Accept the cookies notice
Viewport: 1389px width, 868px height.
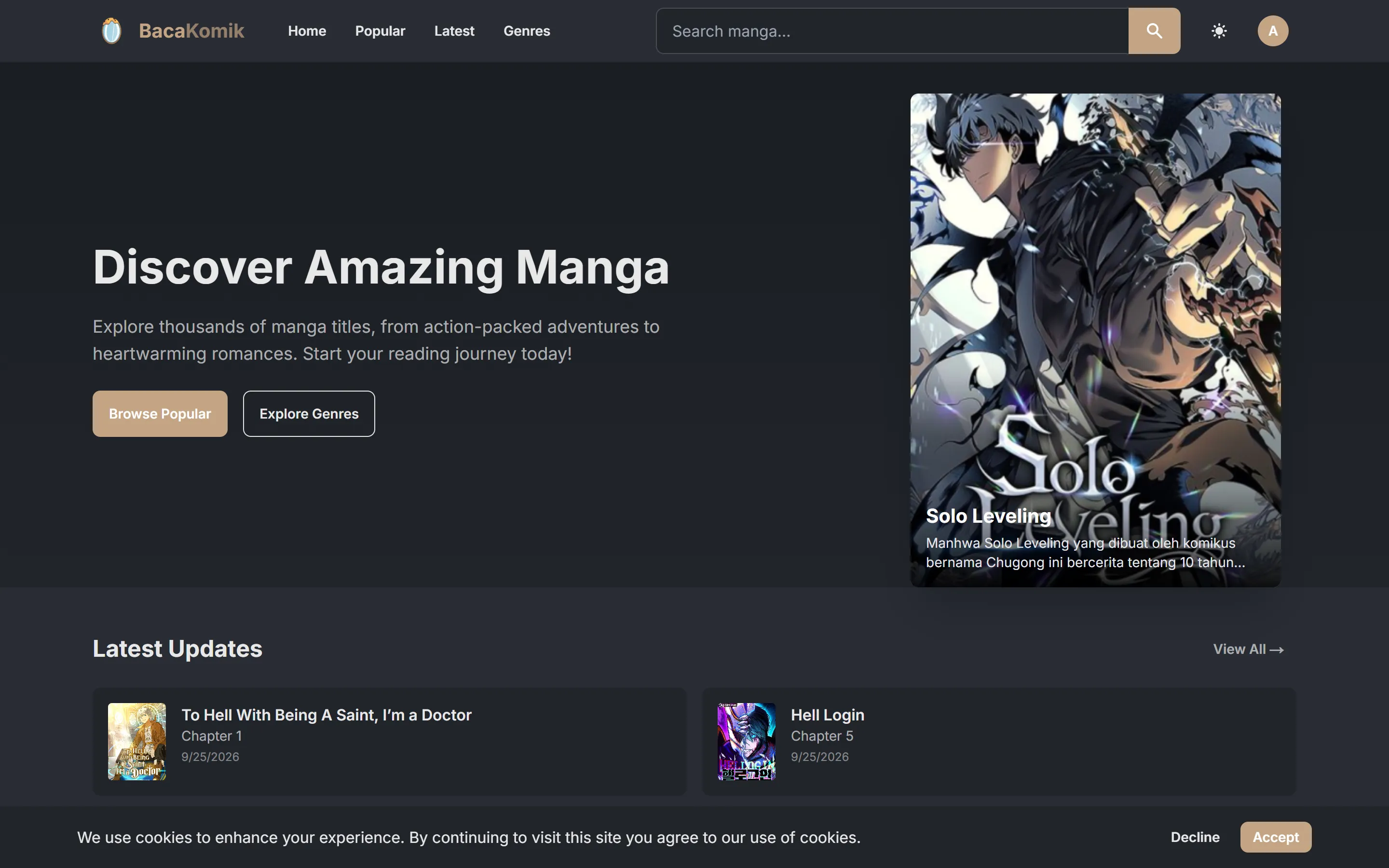[x=1275, y=837]
